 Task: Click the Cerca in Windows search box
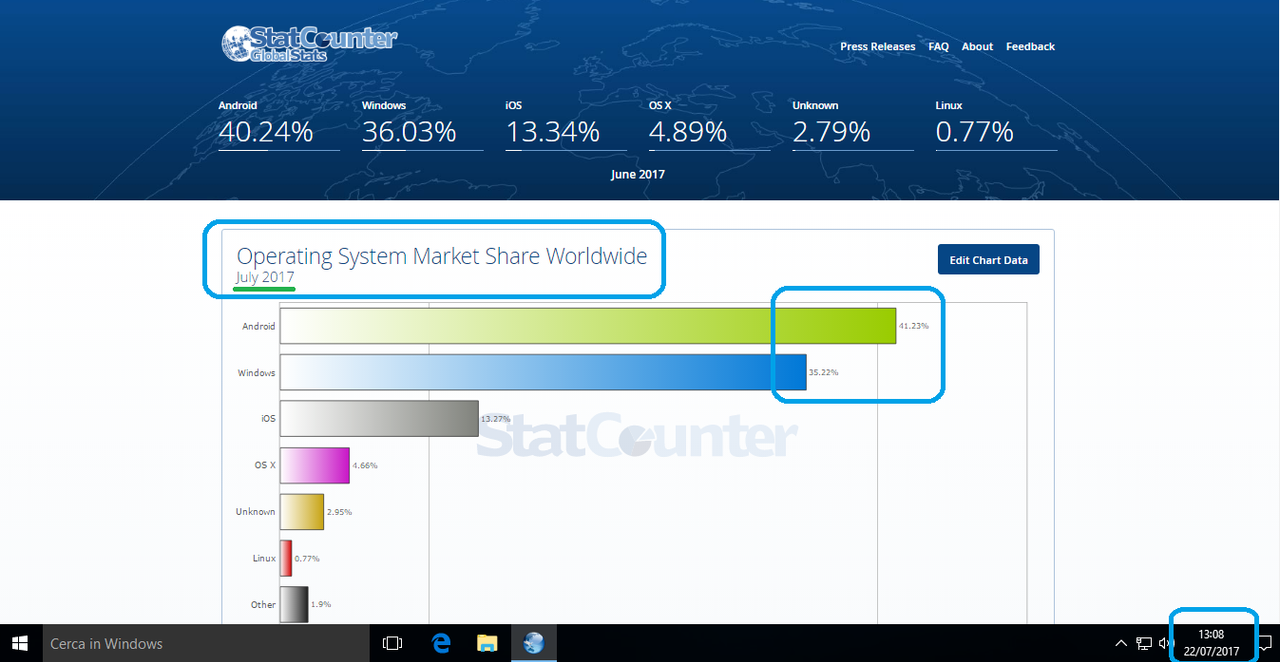click(x=204, y=643)
